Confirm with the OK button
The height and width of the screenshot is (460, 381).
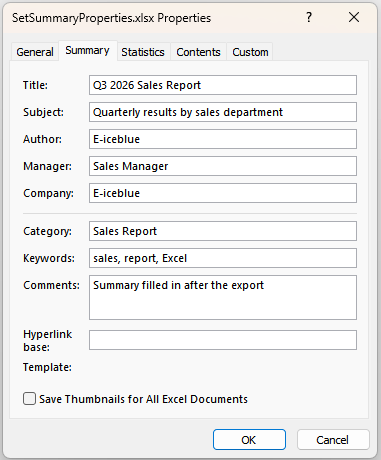point(249,440)
